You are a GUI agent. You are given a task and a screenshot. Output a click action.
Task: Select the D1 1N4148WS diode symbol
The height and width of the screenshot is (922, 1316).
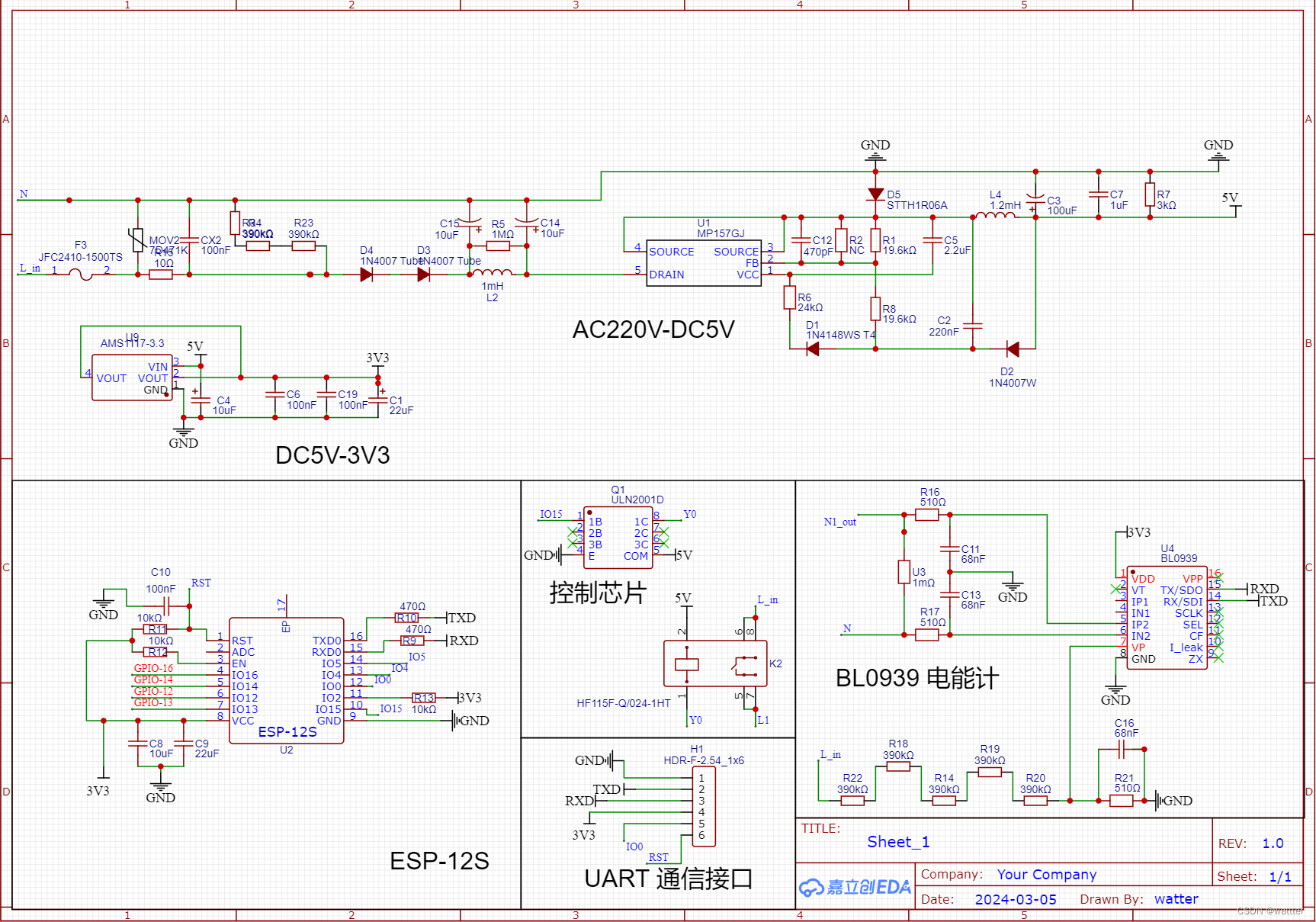813,349
